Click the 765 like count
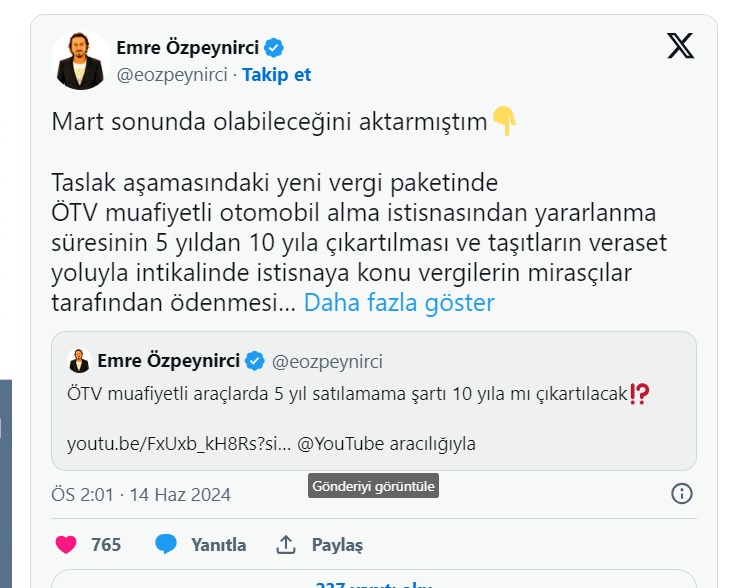Image resolution: width=744 pixels, height=588 pixels. click(106, 545)
